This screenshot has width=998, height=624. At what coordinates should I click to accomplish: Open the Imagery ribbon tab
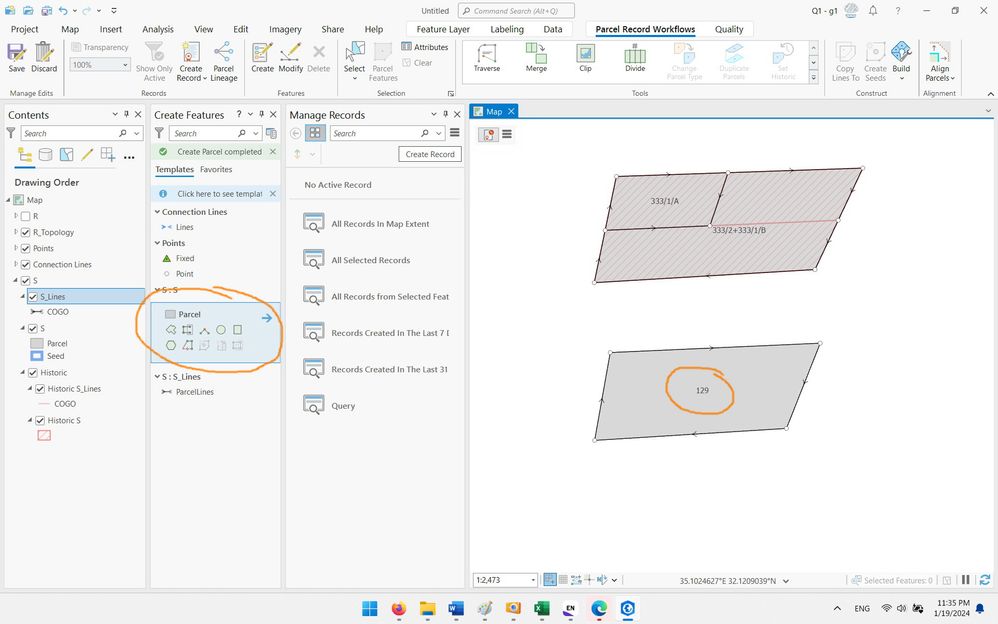point(285,29)
